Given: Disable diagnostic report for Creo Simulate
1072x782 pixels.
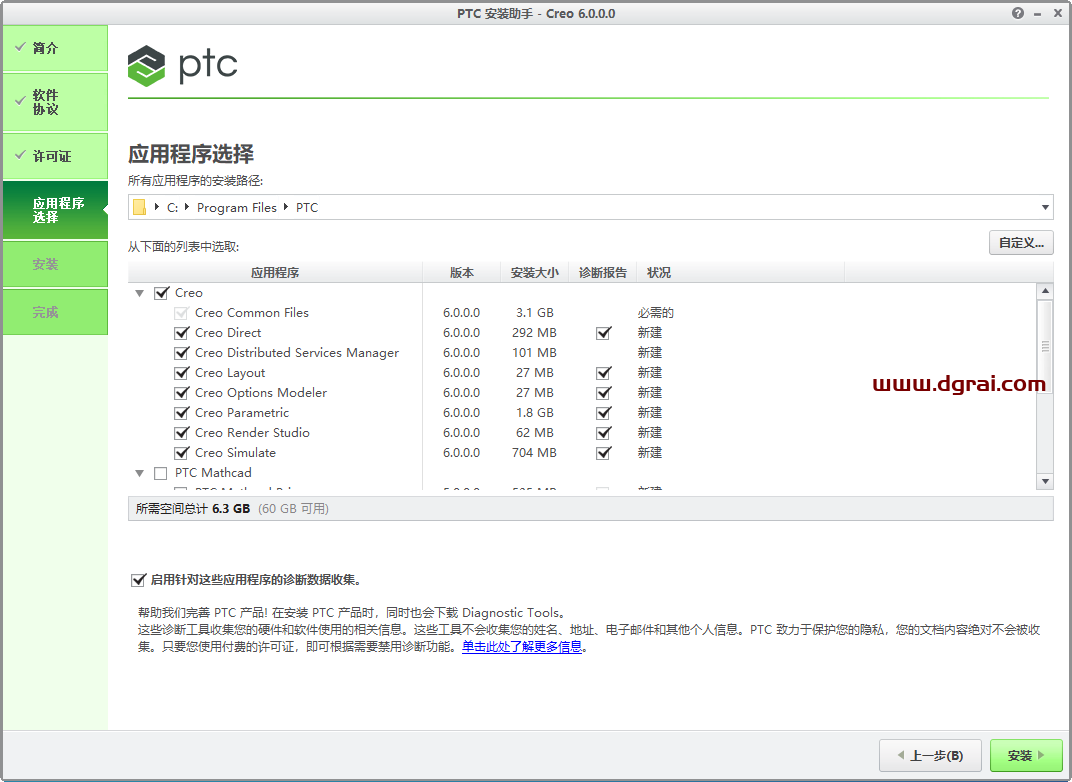Looking at the screenshot, I should (x=603, y=453).
